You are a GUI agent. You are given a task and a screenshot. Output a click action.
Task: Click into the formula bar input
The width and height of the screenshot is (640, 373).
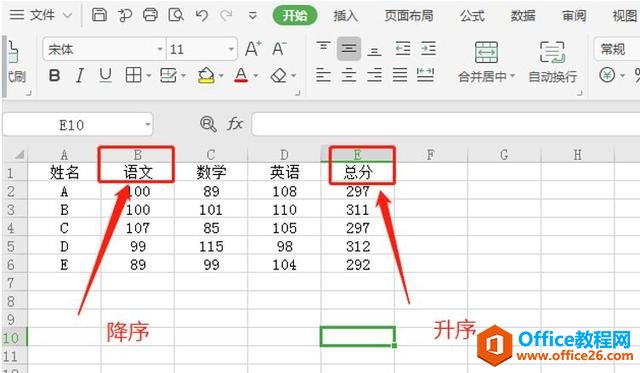tap(446, 124)
